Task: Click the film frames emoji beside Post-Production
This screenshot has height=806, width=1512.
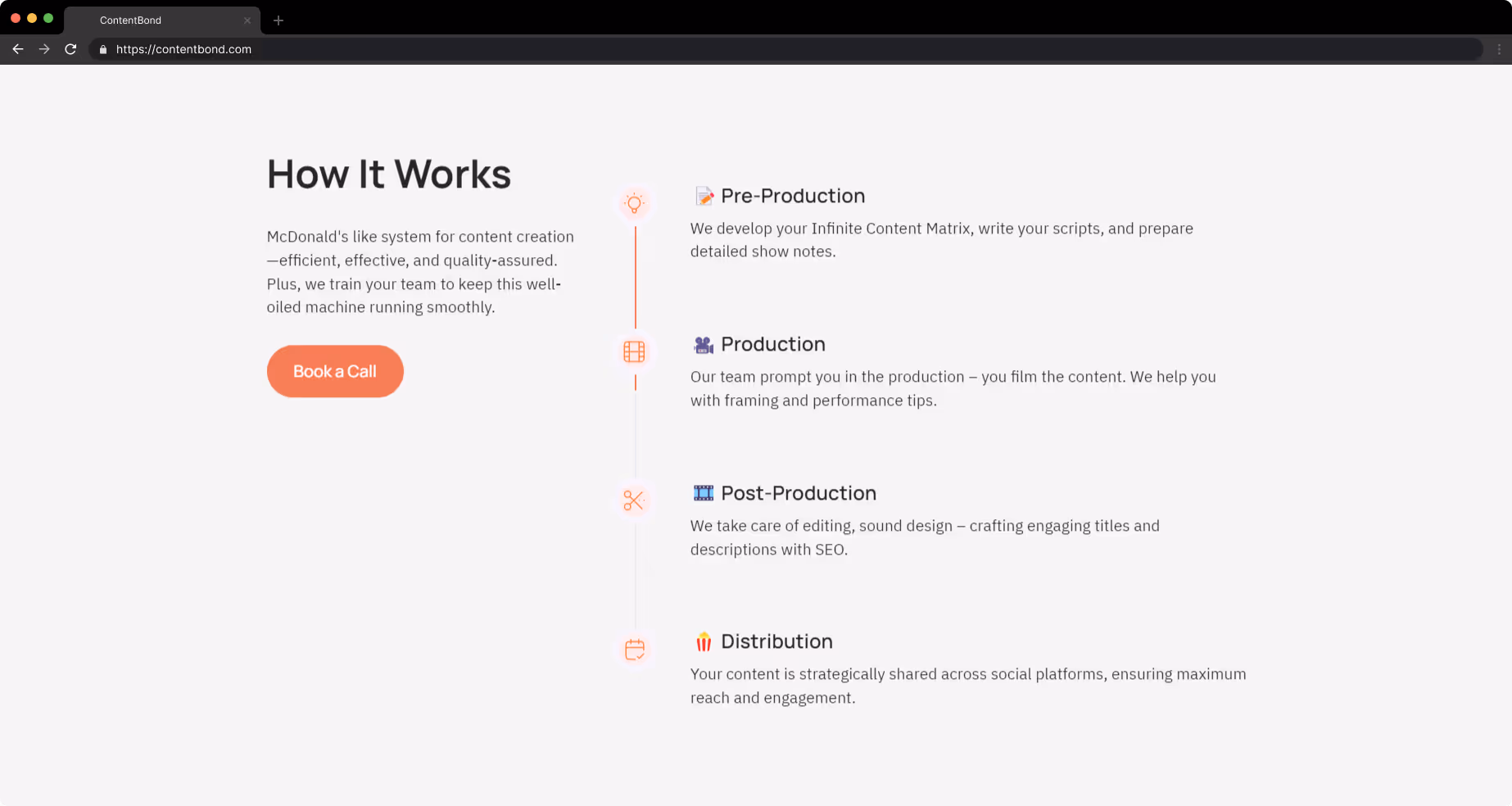Action: (704, 493)
